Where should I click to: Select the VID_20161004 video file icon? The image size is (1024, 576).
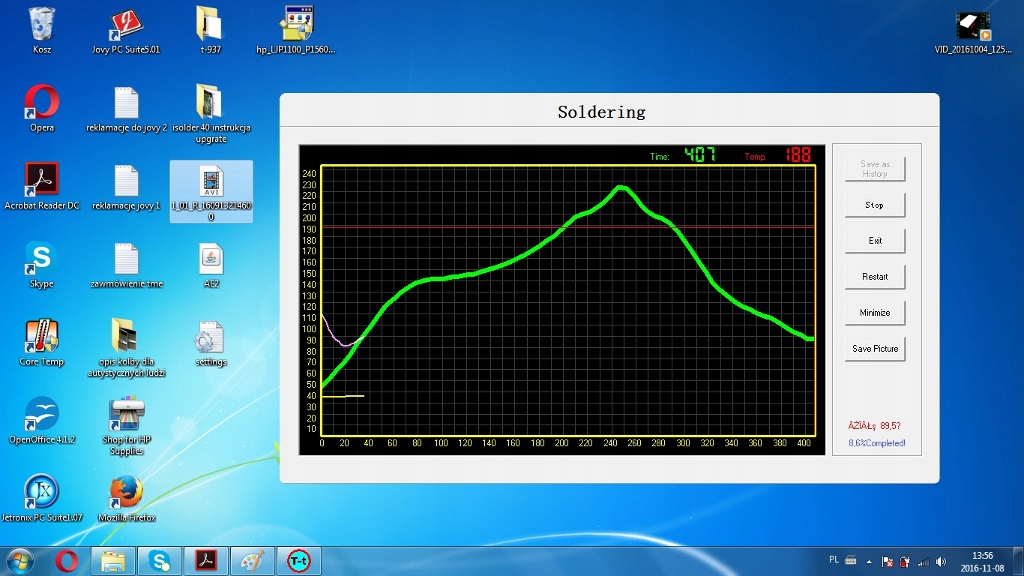[973, 26]
